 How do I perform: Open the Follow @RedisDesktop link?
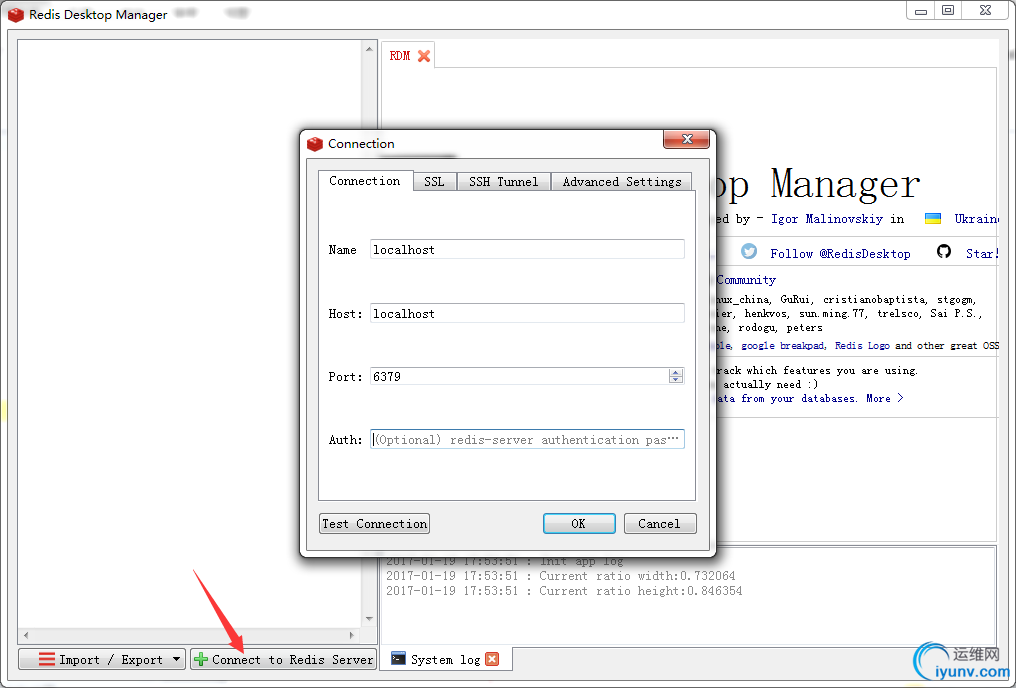click(840, 253)
